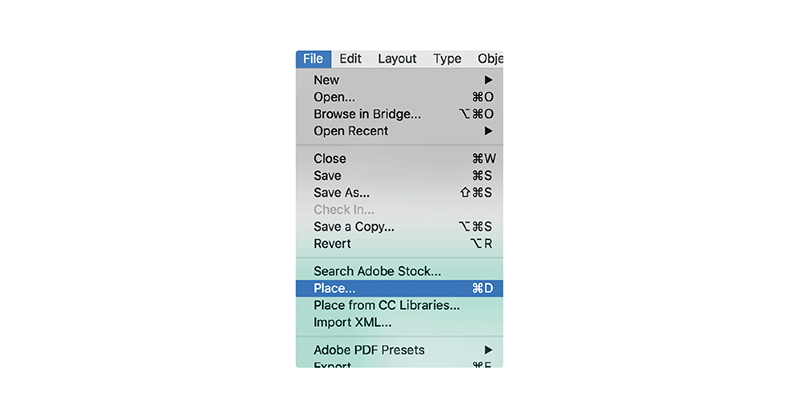The image size is (800, 418).
Task: Choose Open... from File menu
Action: tap(335, 97)
